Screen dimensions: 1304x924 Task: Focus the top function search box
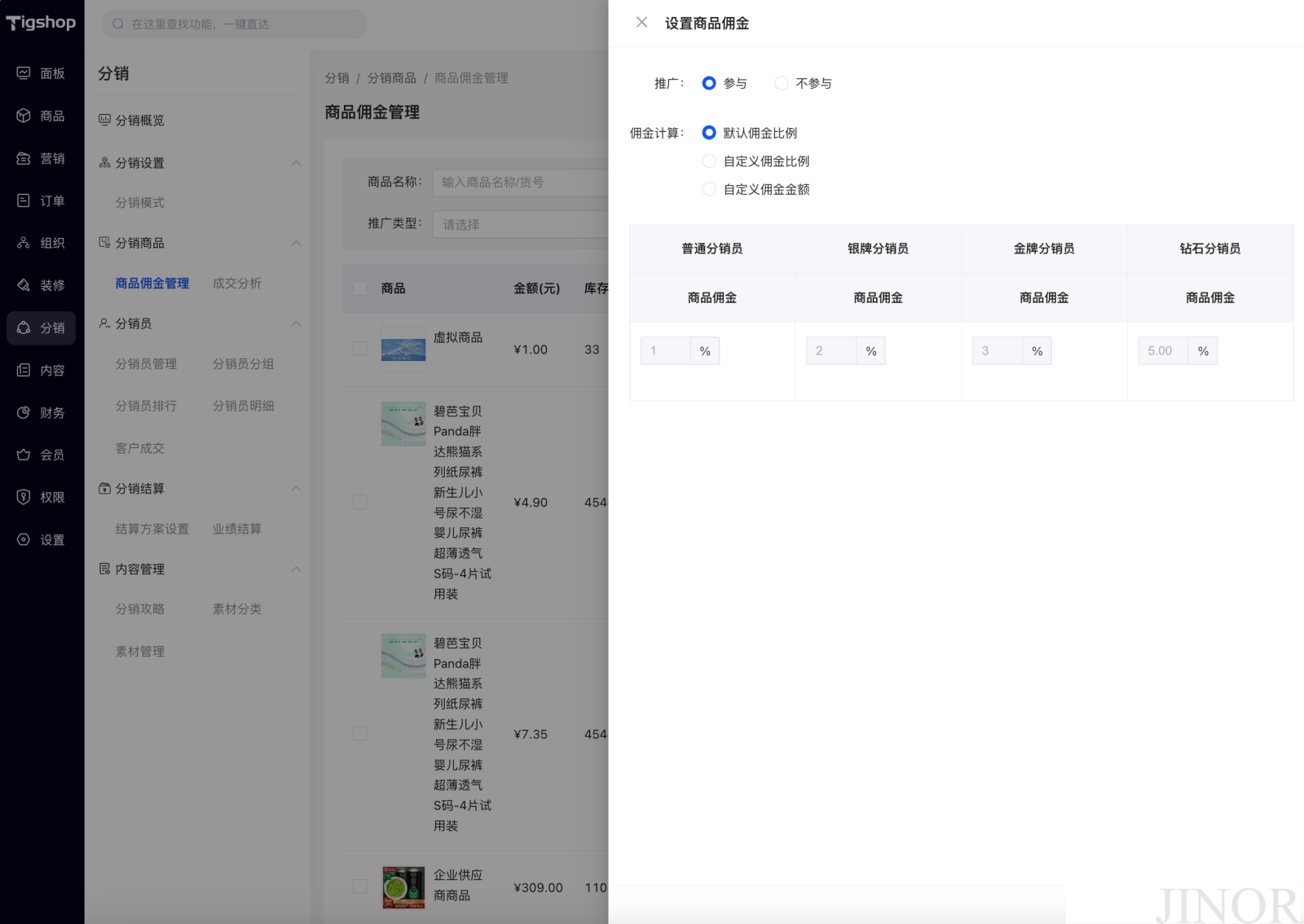tap(235, 24)
